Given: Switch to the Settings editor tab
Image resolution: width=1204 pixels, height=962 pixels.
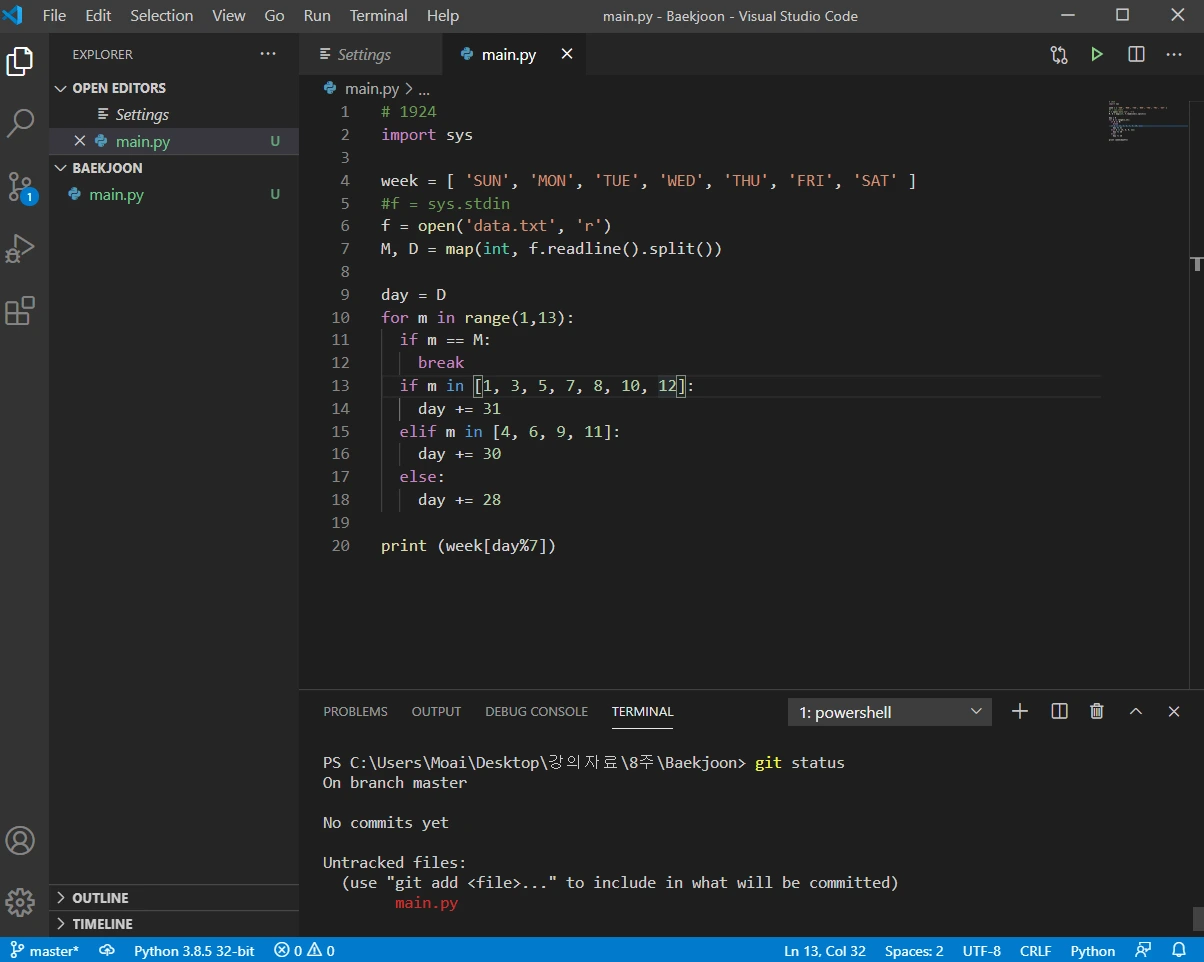Looking at the screenshot, I should pyautogui.click(x=364, y=55).
